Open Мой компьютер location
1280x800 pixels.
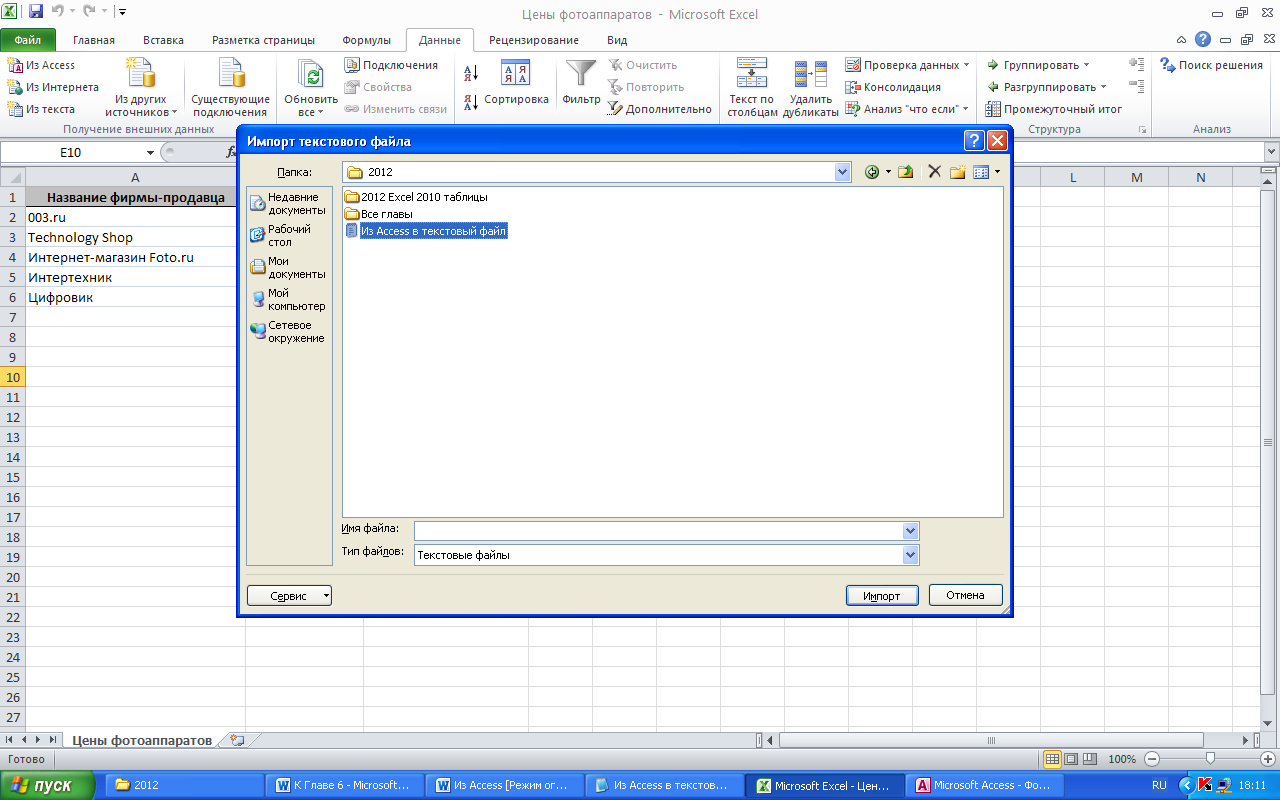tap(289, 300)
